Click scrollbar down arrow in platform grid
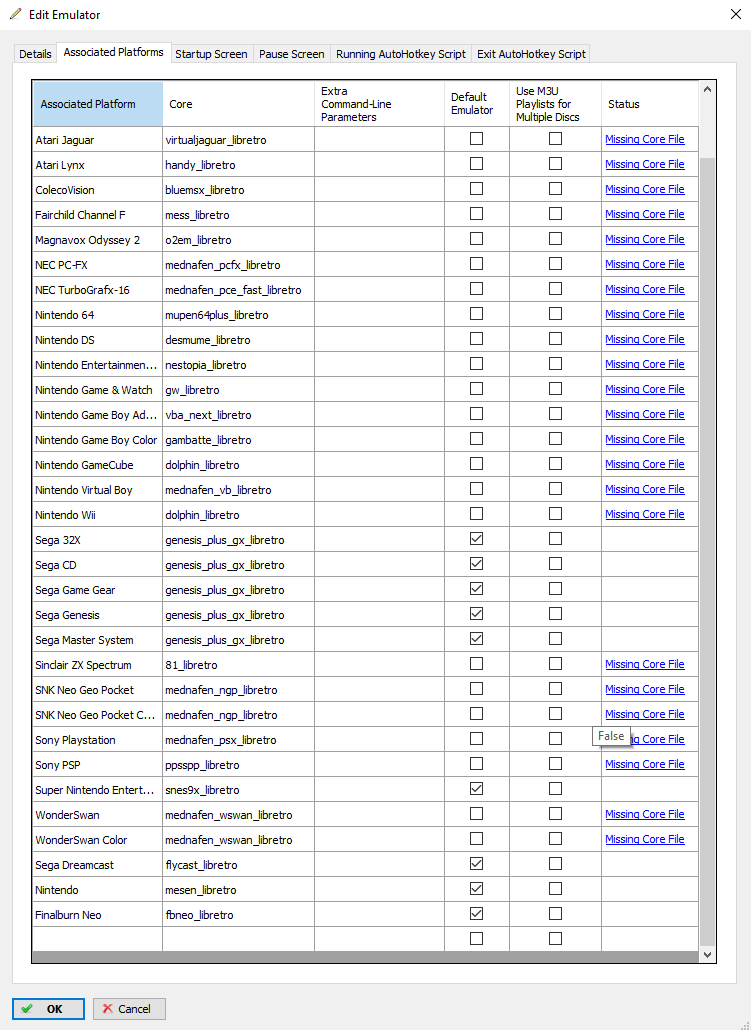Screen dimensions: 751x1030 [x=708, y=955]
